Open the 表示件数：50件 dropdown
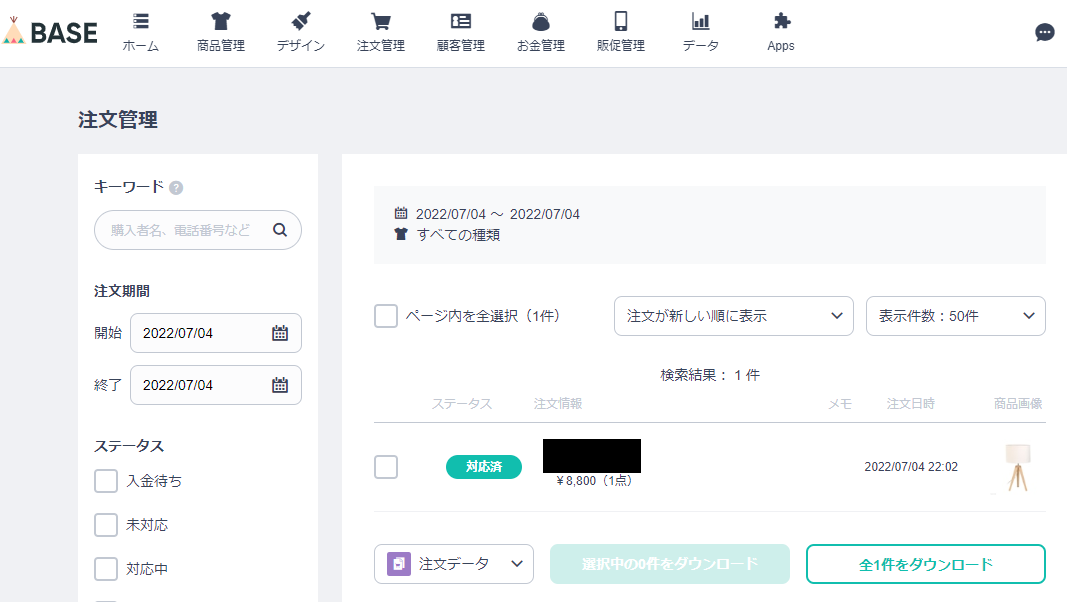 coord(955,316)
